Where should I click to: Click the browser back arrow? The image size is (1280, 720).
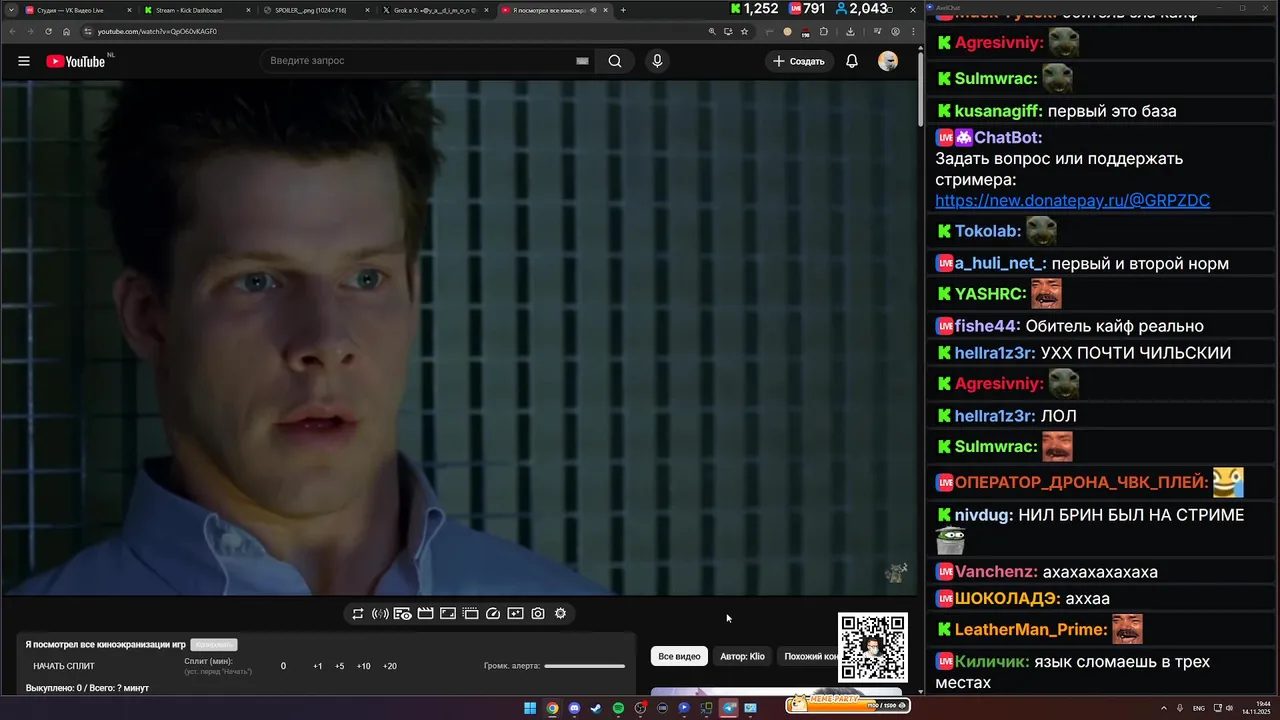[x=12, y=31]
